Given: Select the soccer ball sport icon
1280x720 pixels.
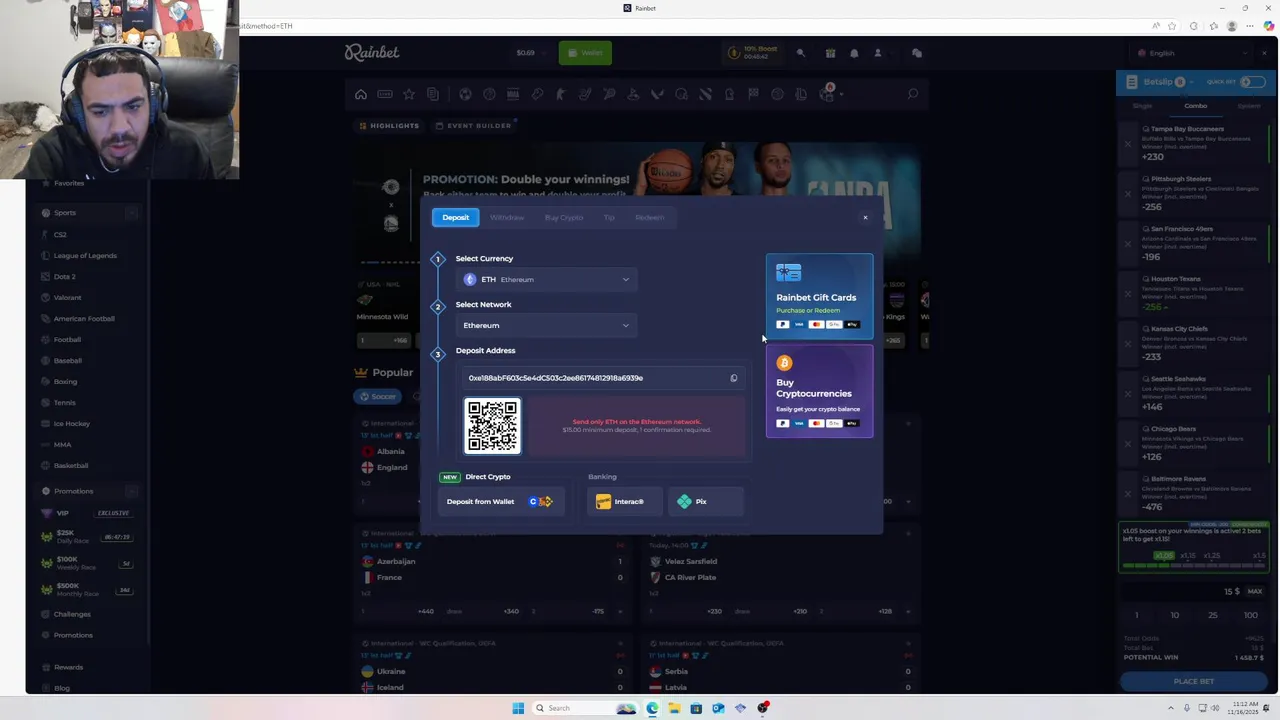Looking at the screenshot, I should coord(465,94).
